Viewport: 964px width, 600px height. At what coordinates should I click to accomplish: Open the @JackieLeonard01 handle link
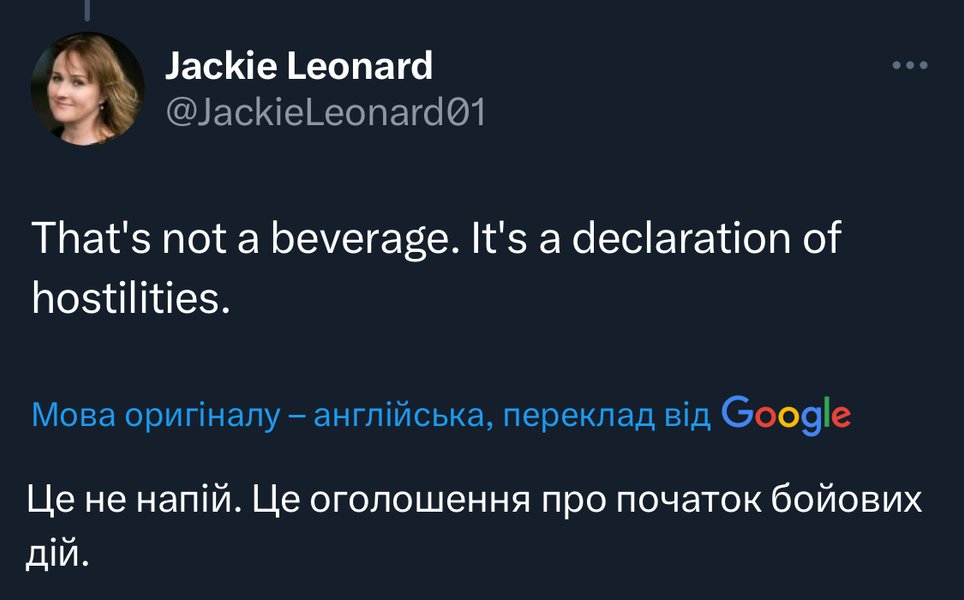pos(324,112)
